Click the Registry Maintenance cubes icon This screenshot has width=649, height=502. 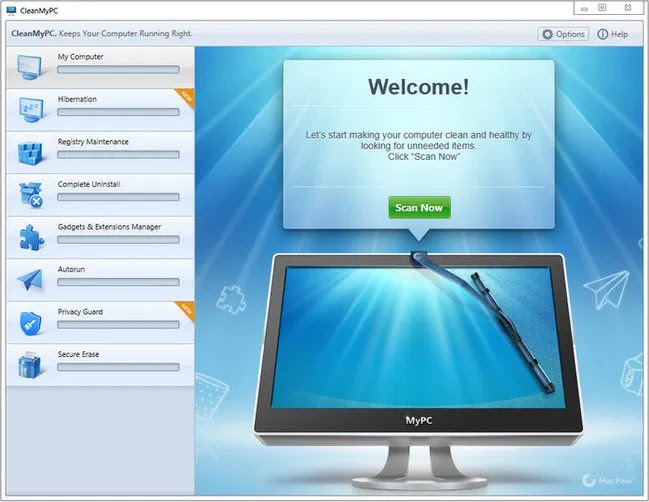[x=31, y=153]
